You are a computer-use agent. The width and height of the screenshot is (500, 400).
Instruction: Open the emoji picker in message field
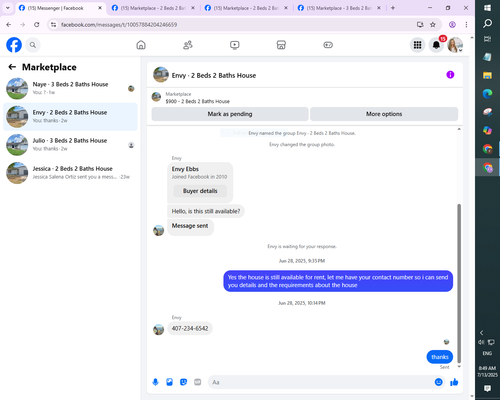coord(439,382)
